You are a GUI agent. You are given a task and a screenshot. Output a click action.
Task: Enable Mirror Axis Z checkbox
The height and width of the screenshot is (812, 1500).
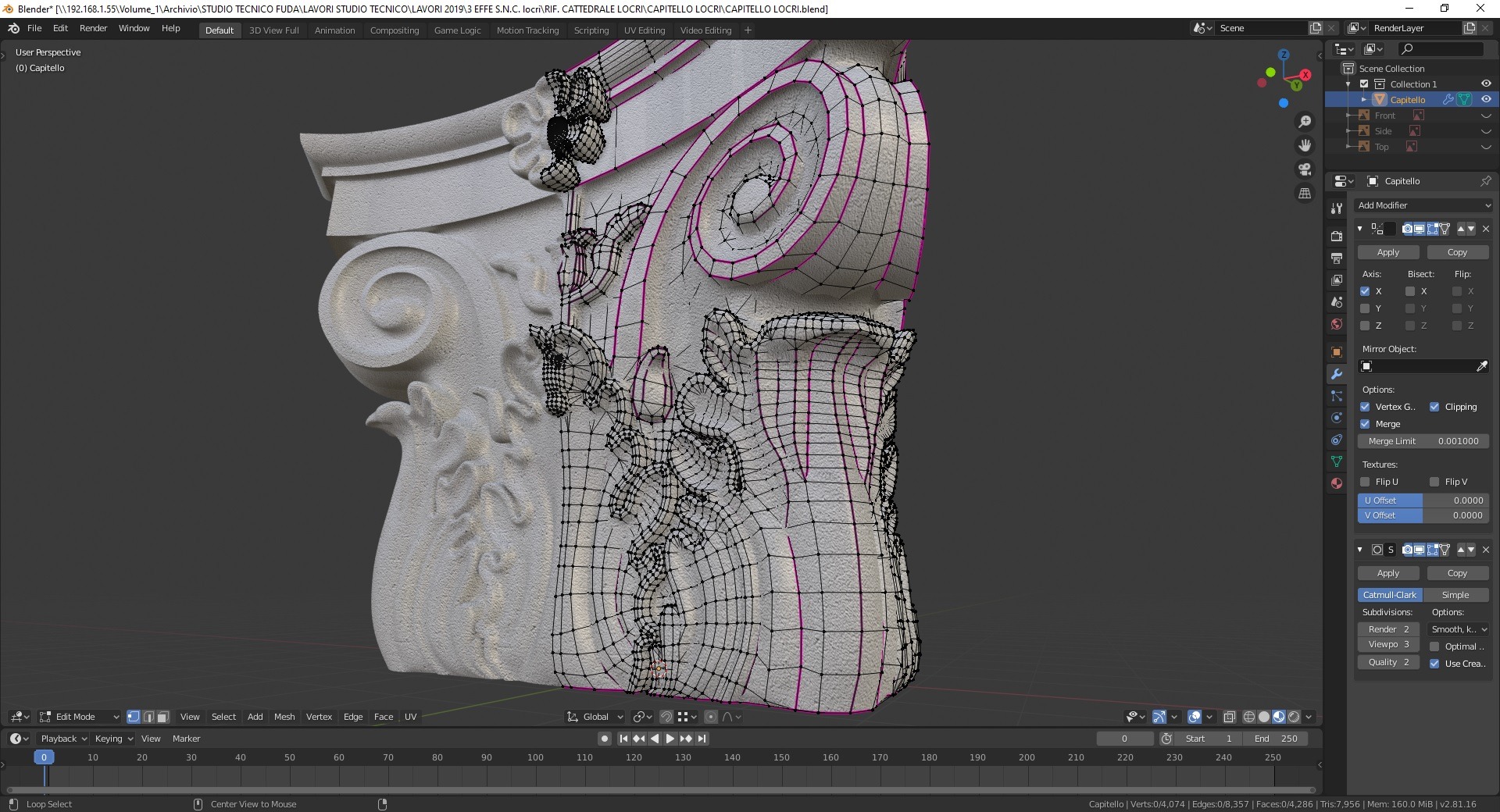[1365, 326]
